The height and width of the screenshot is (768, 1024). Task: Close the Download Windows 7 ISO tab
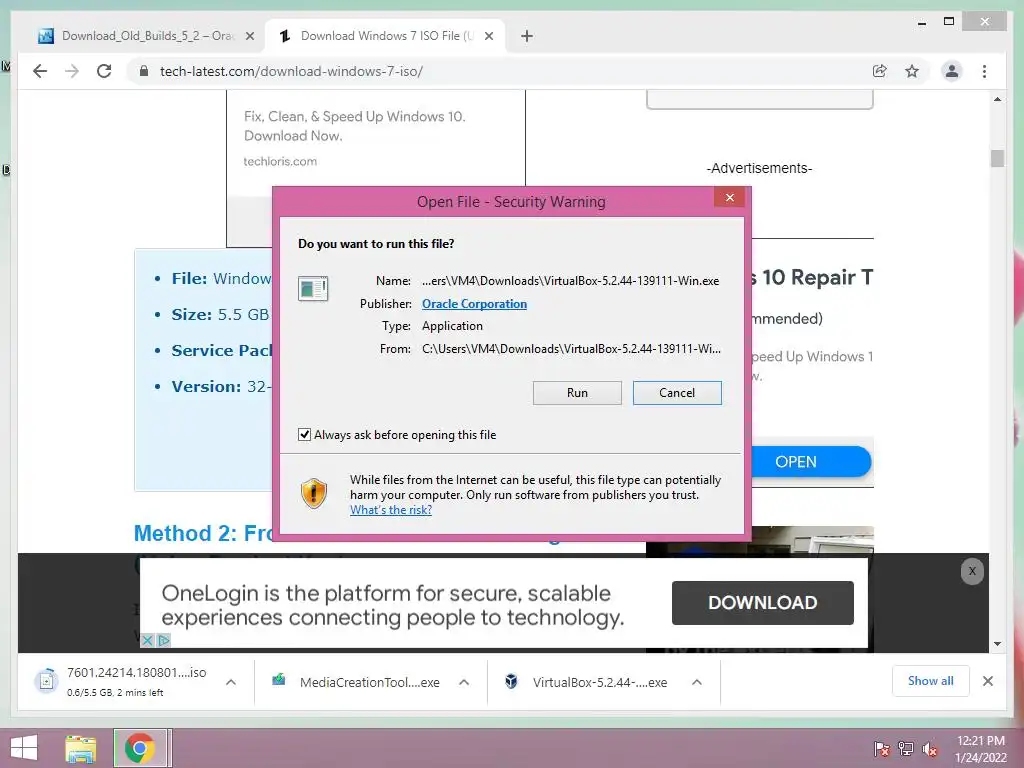click(x=488, y=37)
